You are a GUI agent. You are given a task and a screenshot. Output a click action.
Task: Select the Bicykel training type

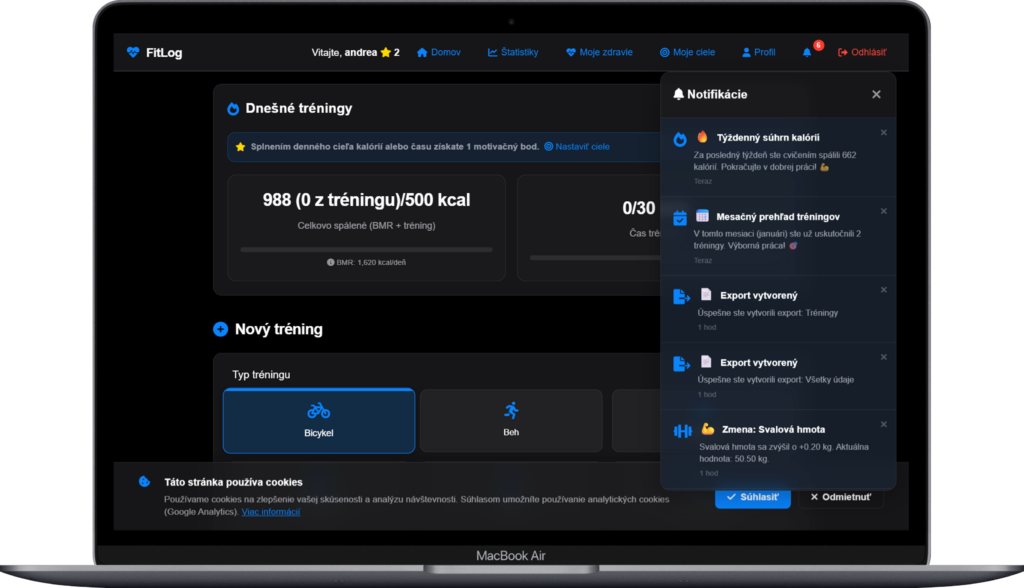pos(318,420)
